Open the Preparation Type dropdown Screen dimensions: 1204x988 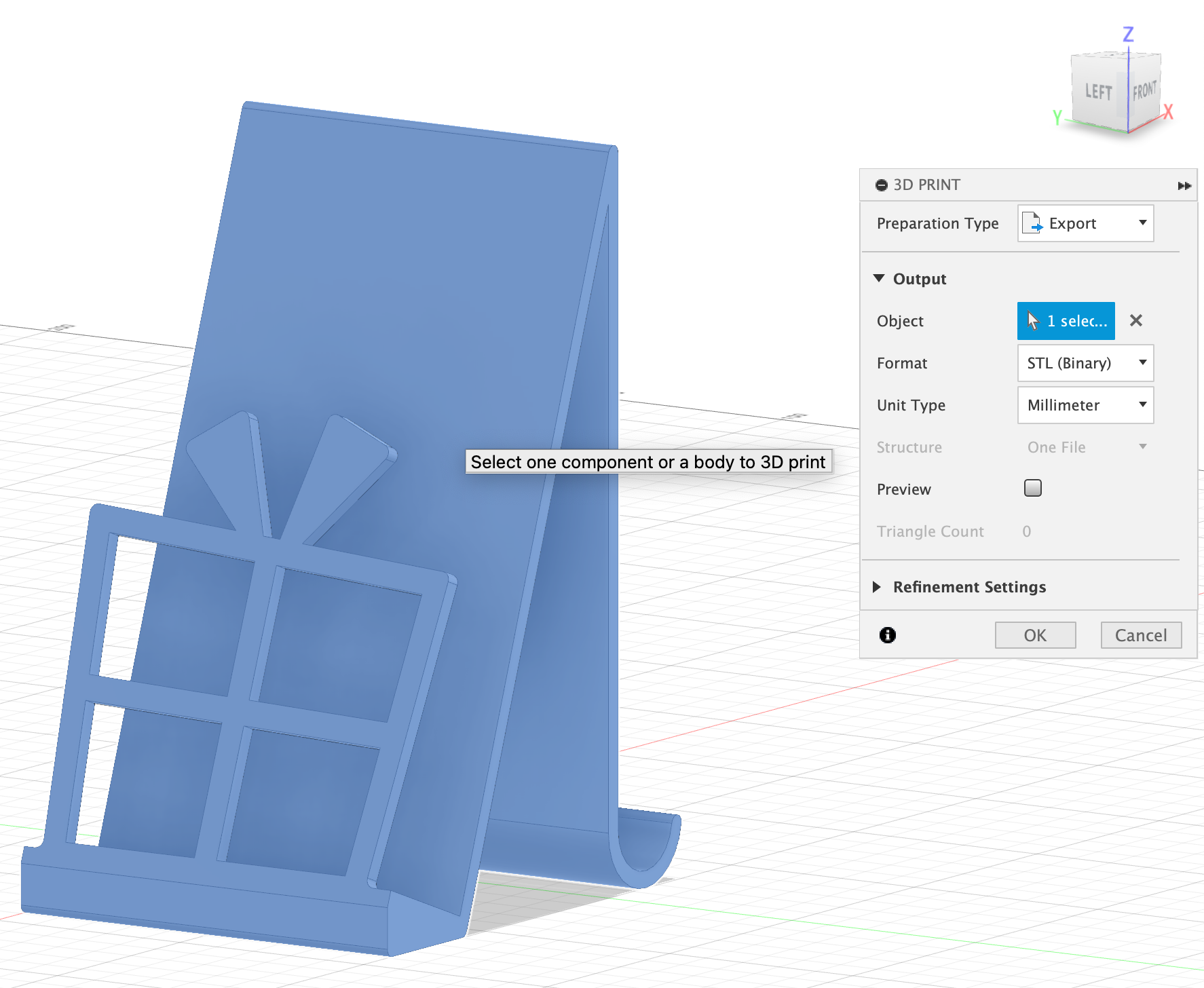[1085, 223]
